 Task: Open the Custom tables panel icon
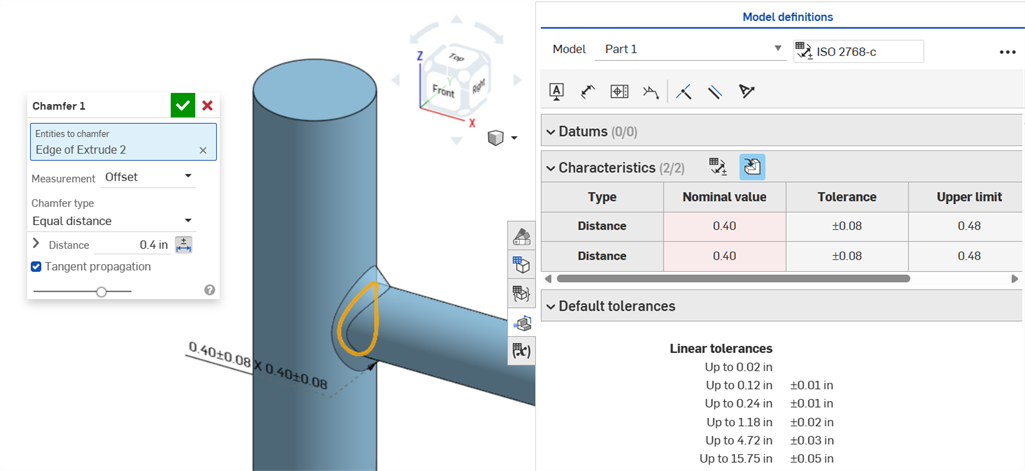(x=522, y=293)
